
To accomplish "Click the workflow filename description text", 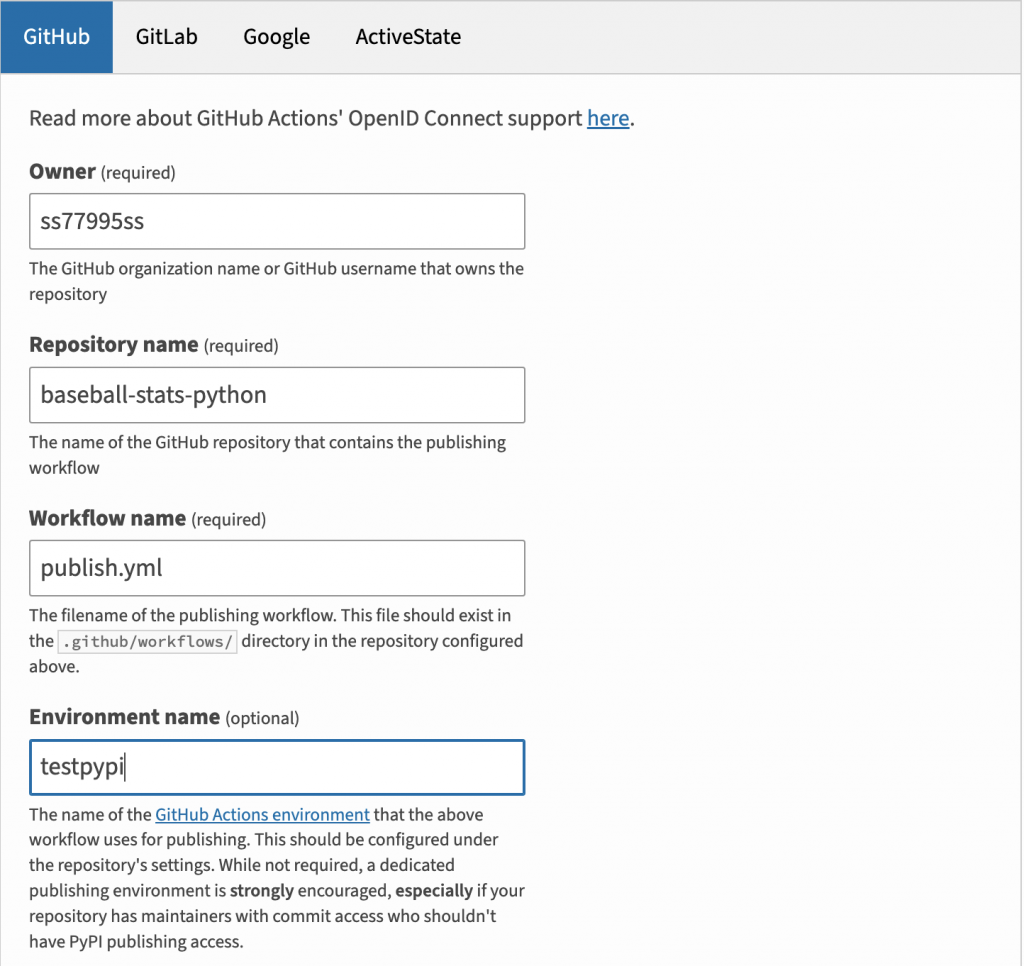I will point(276,641).
